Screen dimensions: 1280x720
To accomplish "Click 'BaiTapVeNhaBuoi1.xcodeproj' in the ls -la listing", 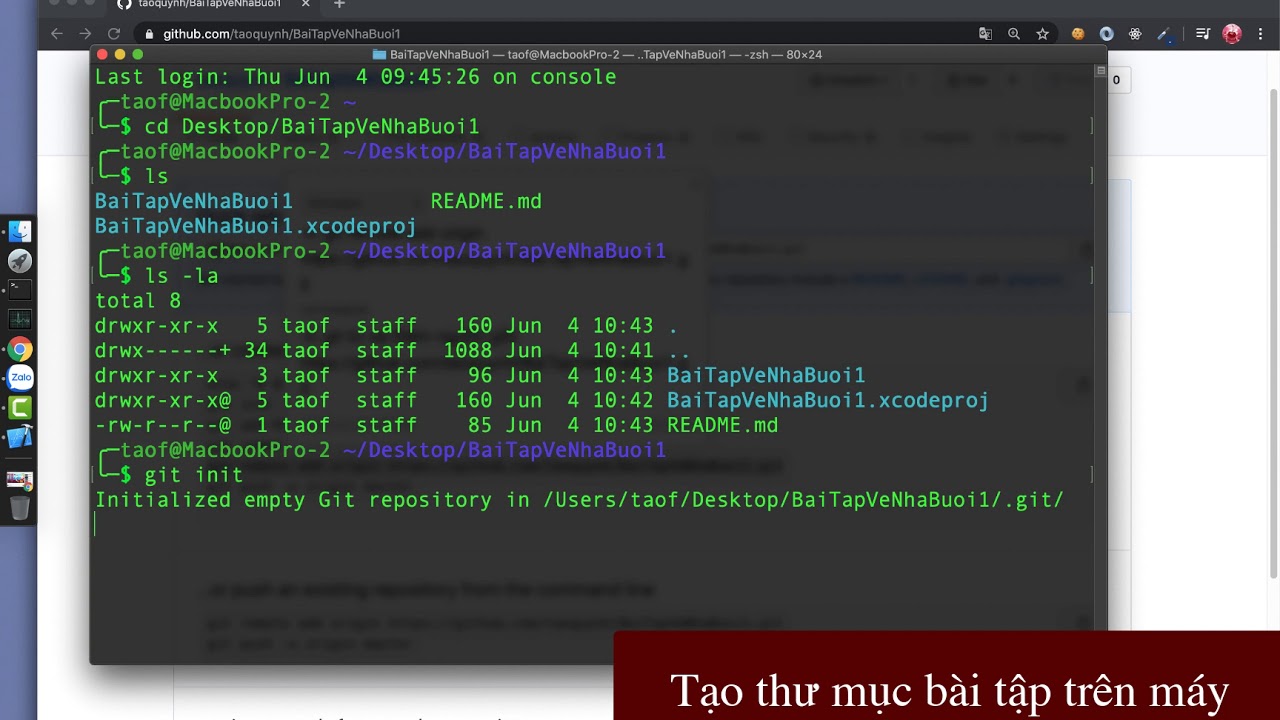I will (x=828, y=400).
